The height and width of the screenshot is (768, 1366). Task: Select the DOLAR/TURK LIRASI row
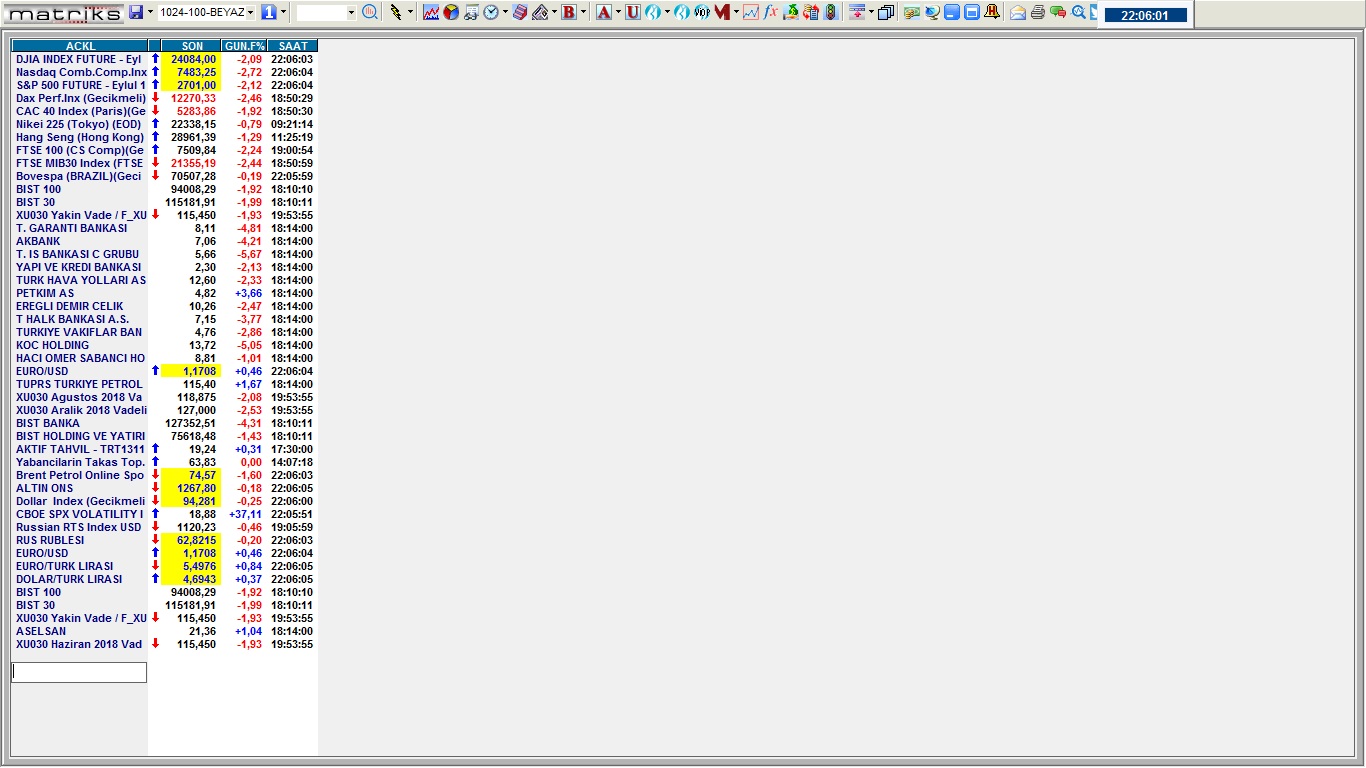click(x=165, y=579)
